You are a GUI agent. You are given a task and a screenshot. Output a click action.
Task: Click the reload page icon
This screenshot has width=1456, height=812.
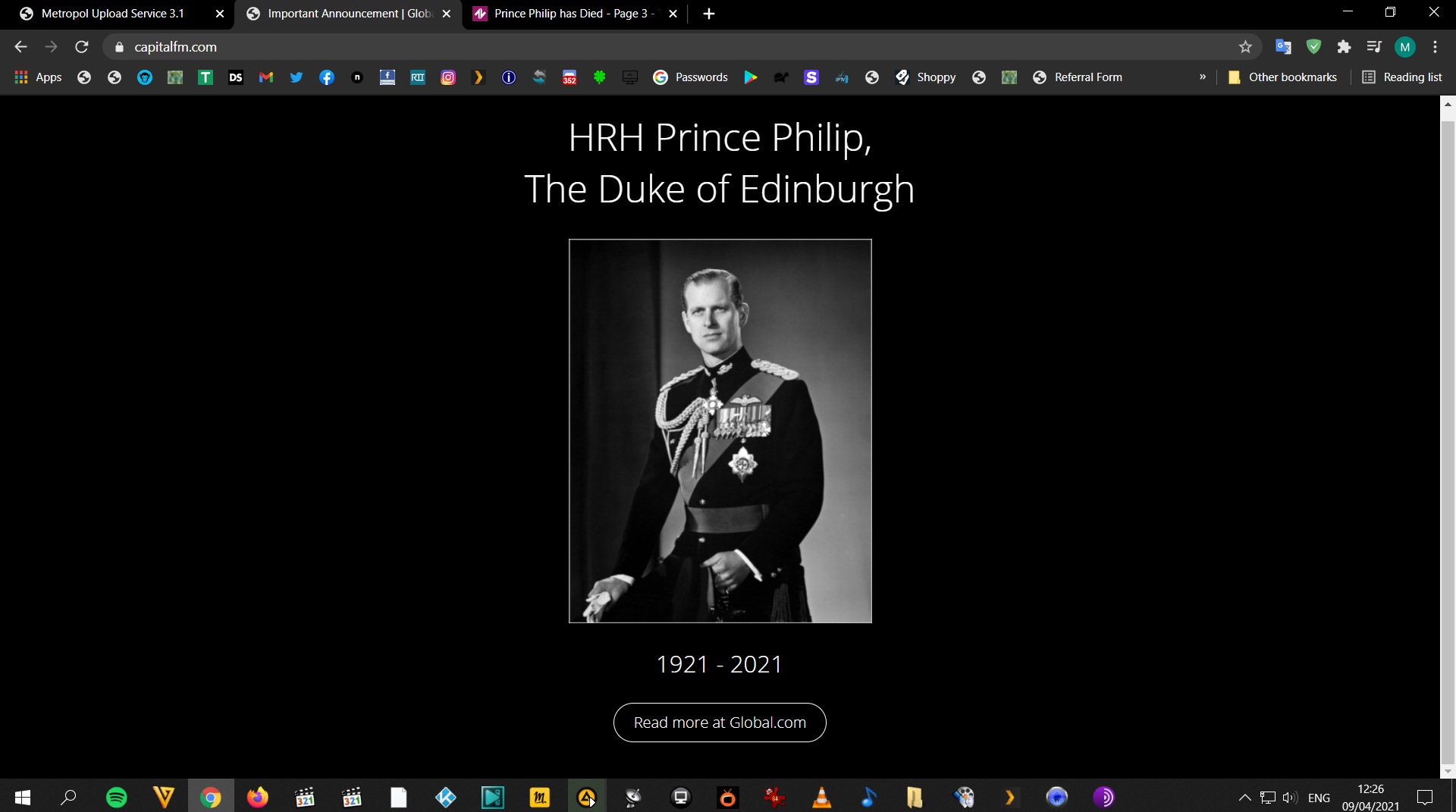82,47
